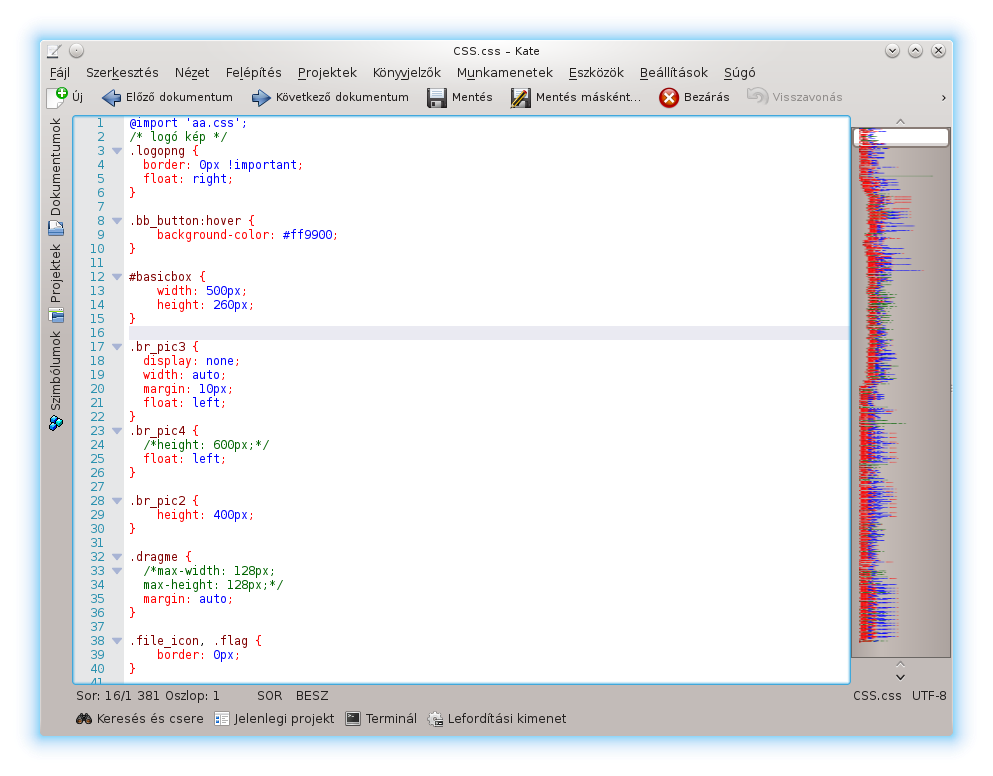Click the Kate application icon in title bar
Viewport: 993px width, 776px height.
pyautogui.click(x=54, y=51)
